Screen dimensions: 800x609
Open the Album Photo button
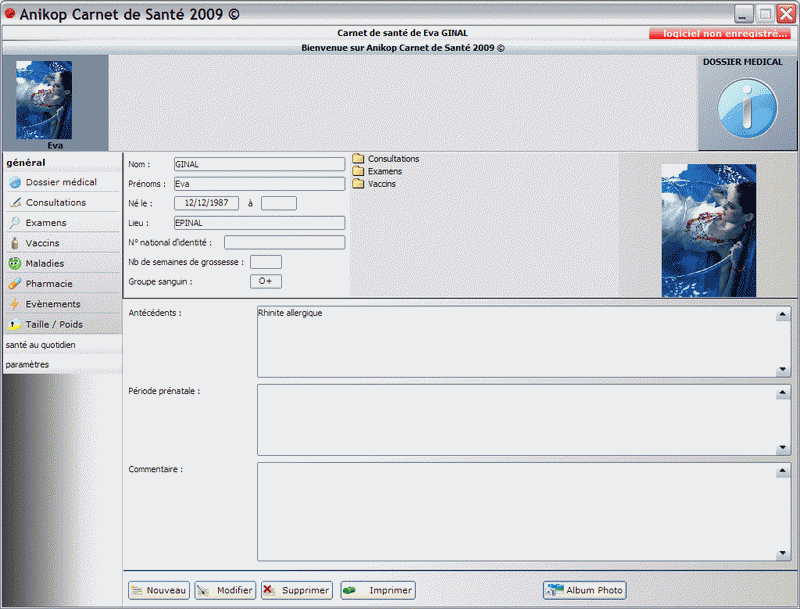tap(585, 590)
